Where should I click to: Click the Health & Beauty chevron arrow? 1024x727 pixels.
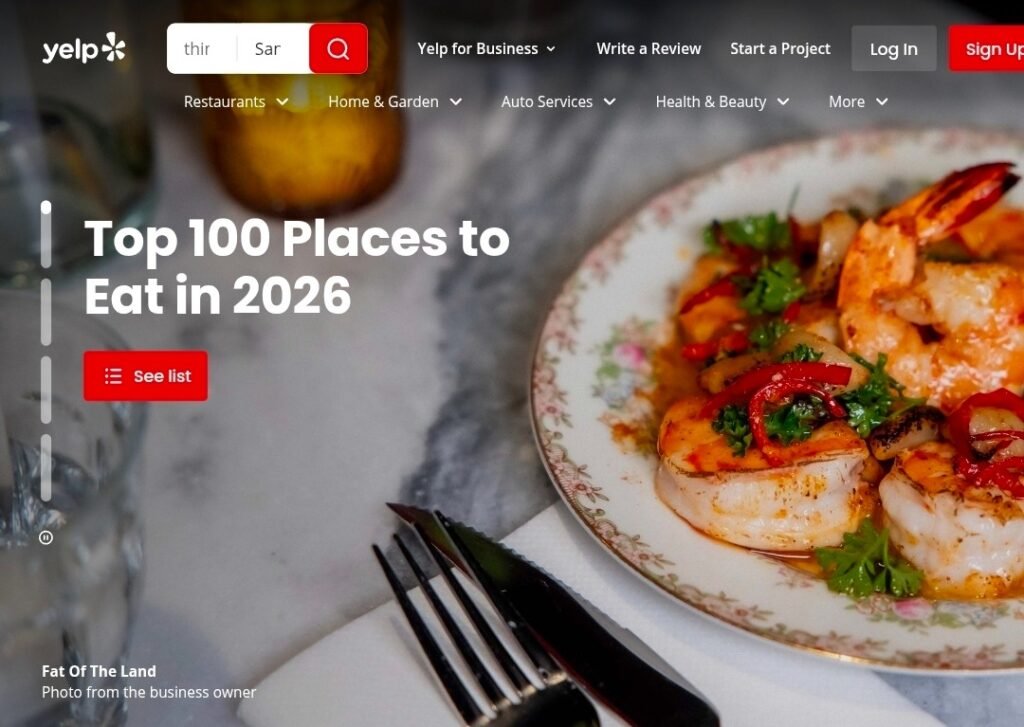783,102
